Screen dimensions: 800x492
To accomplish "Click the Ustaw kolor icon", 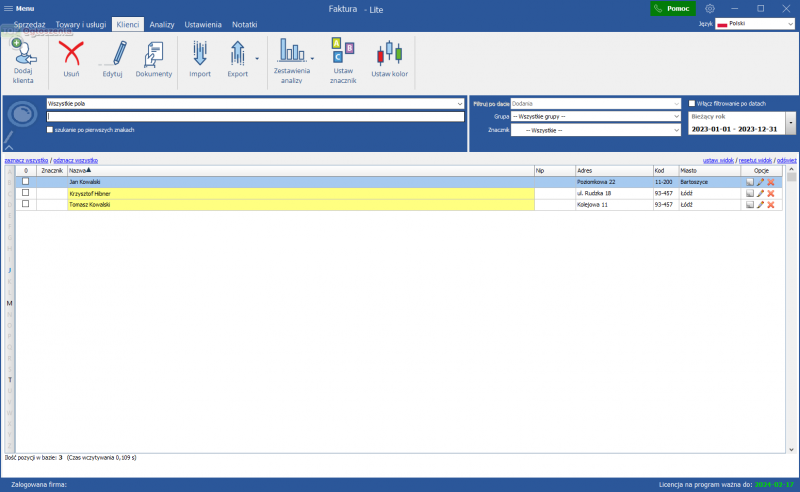I will tap(388, 54).
